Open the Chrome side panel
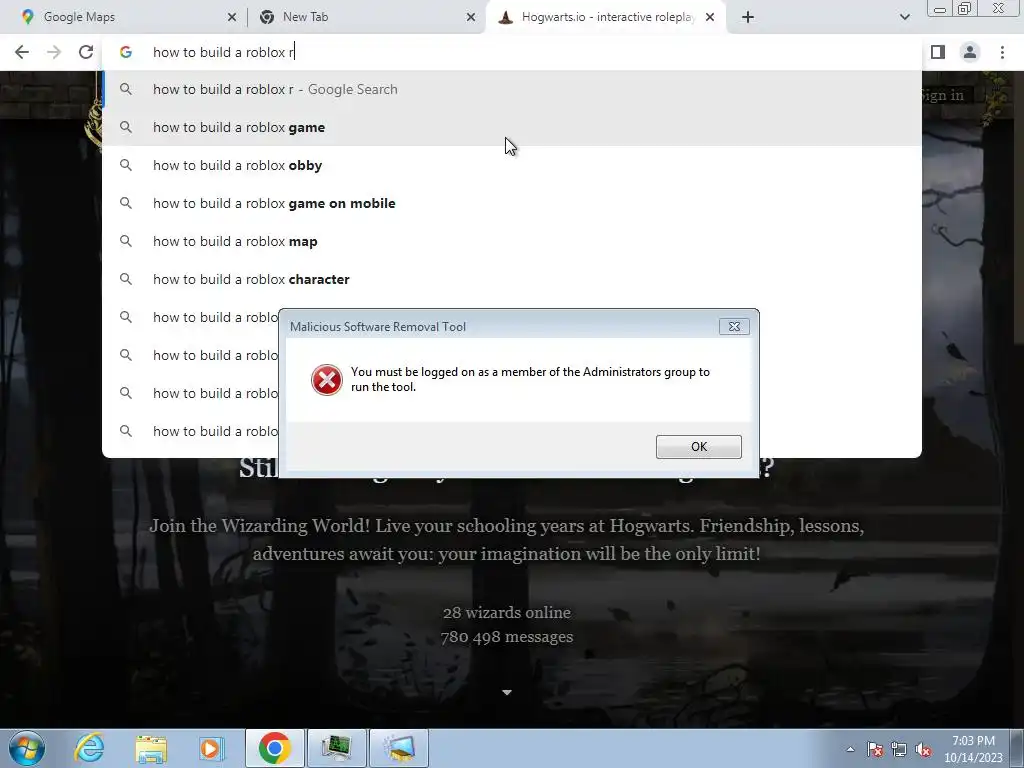The image size is (1024, 768). 938,52
